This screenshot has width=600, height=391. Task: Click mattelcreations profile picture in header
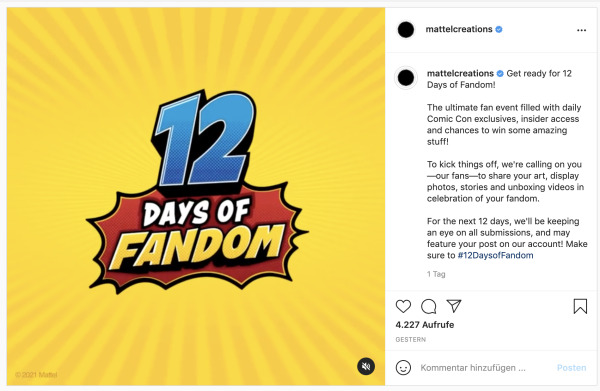(406, 30)
